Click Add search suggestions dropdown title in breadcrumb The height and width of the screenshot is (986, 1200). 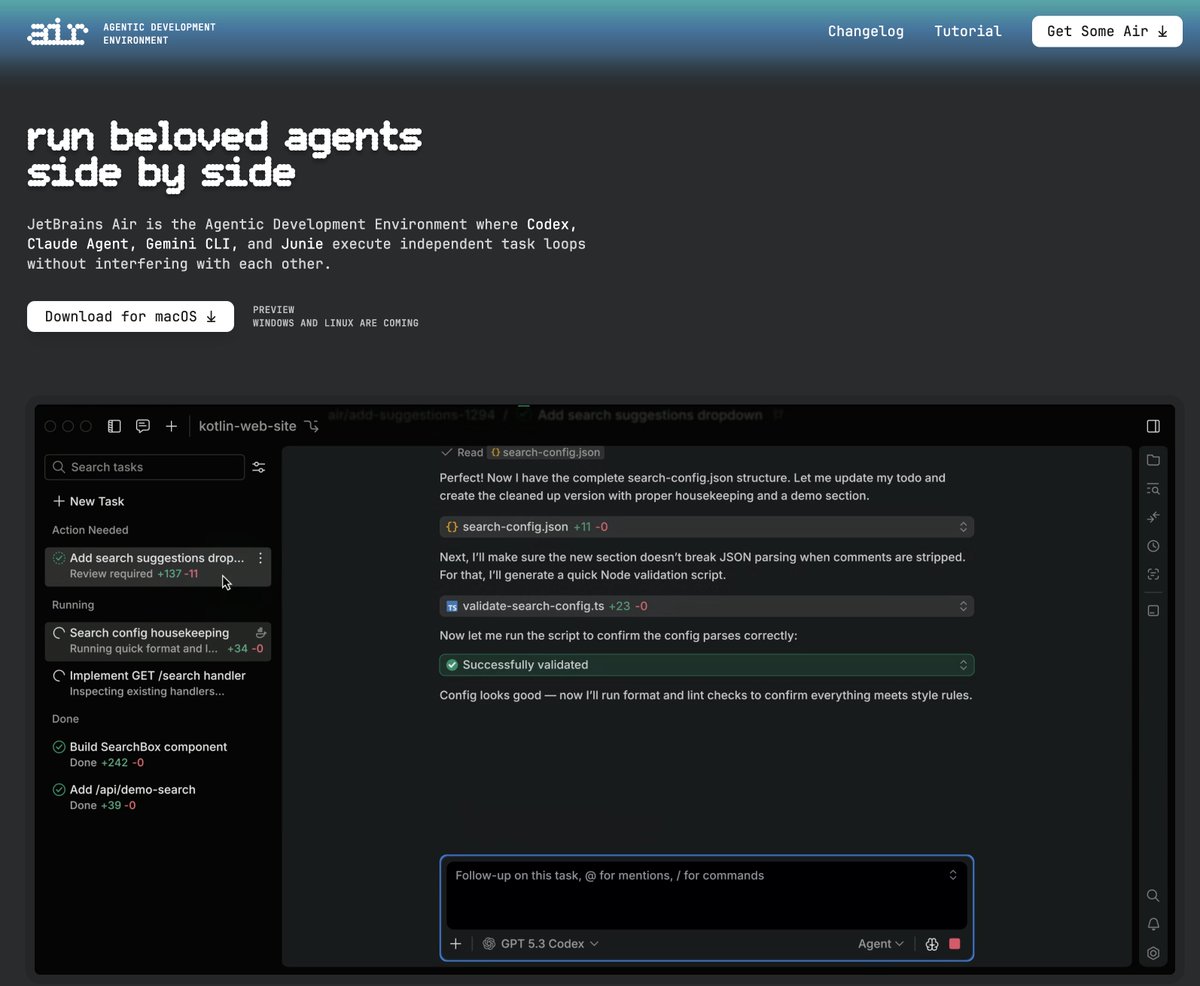(x=650, y=415)
